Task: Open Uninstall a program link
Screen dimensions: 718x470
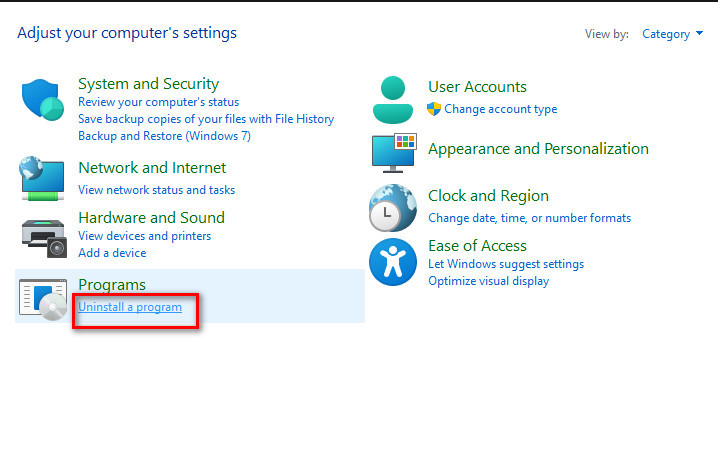Action: [130, 307]
